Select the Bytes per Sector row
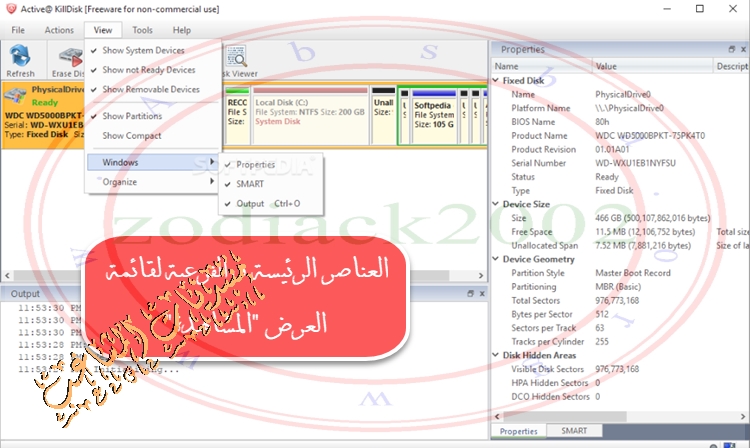 coord(620,314)
